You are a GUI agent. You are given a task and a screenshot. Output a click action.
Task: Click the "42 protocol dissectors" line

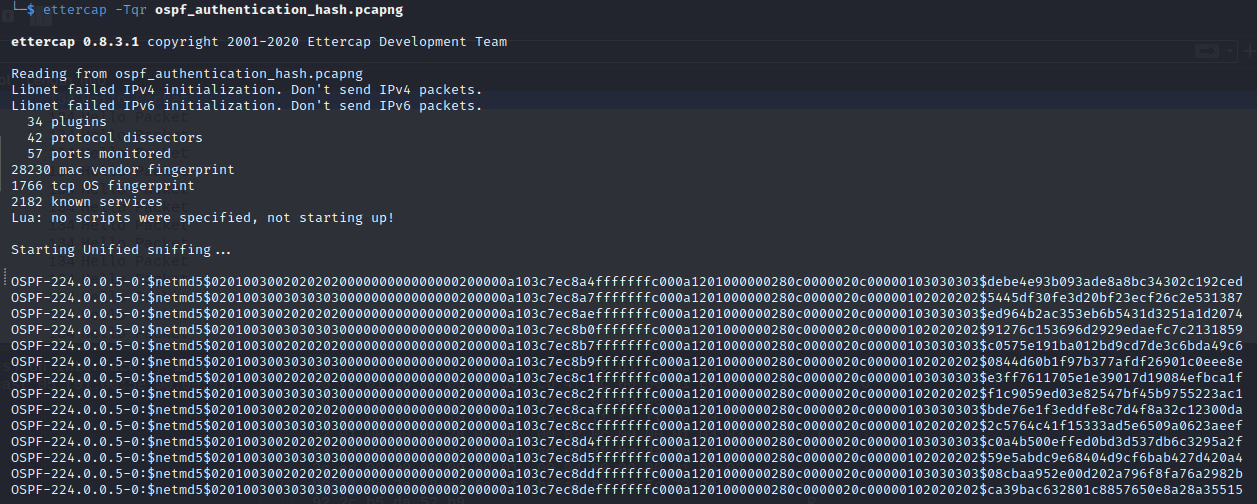coord(114,138)
